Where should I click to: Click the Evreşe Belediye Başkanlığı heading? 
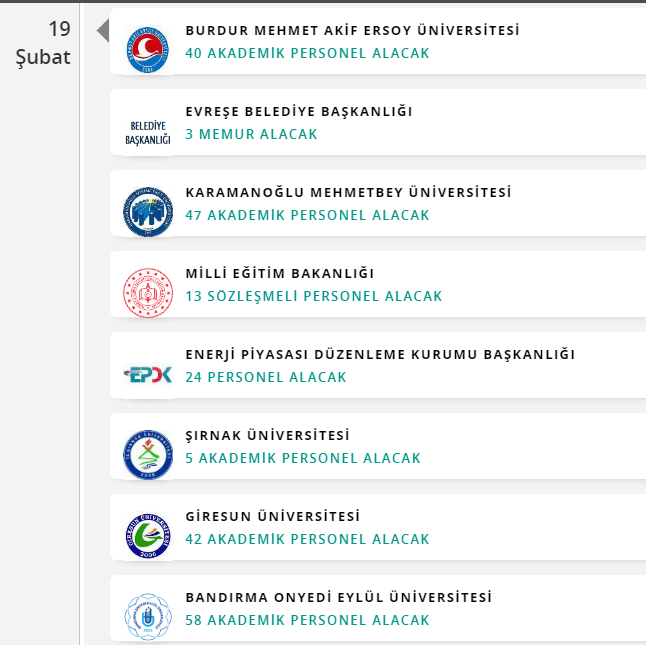299,112
